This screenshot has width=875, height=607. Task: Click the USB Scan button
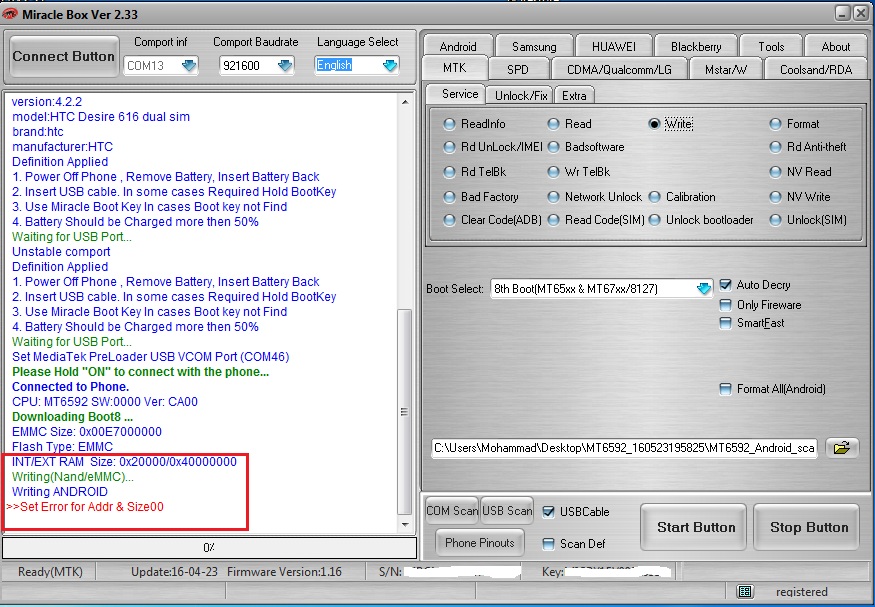(x=507, y=510)
